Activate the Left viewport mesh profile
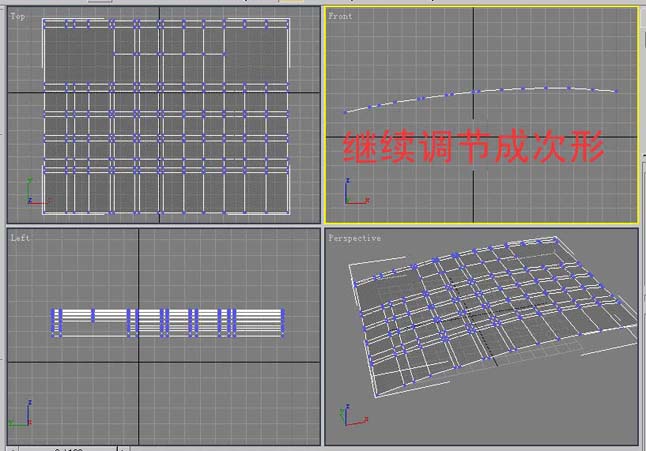 tap(168, 323)
